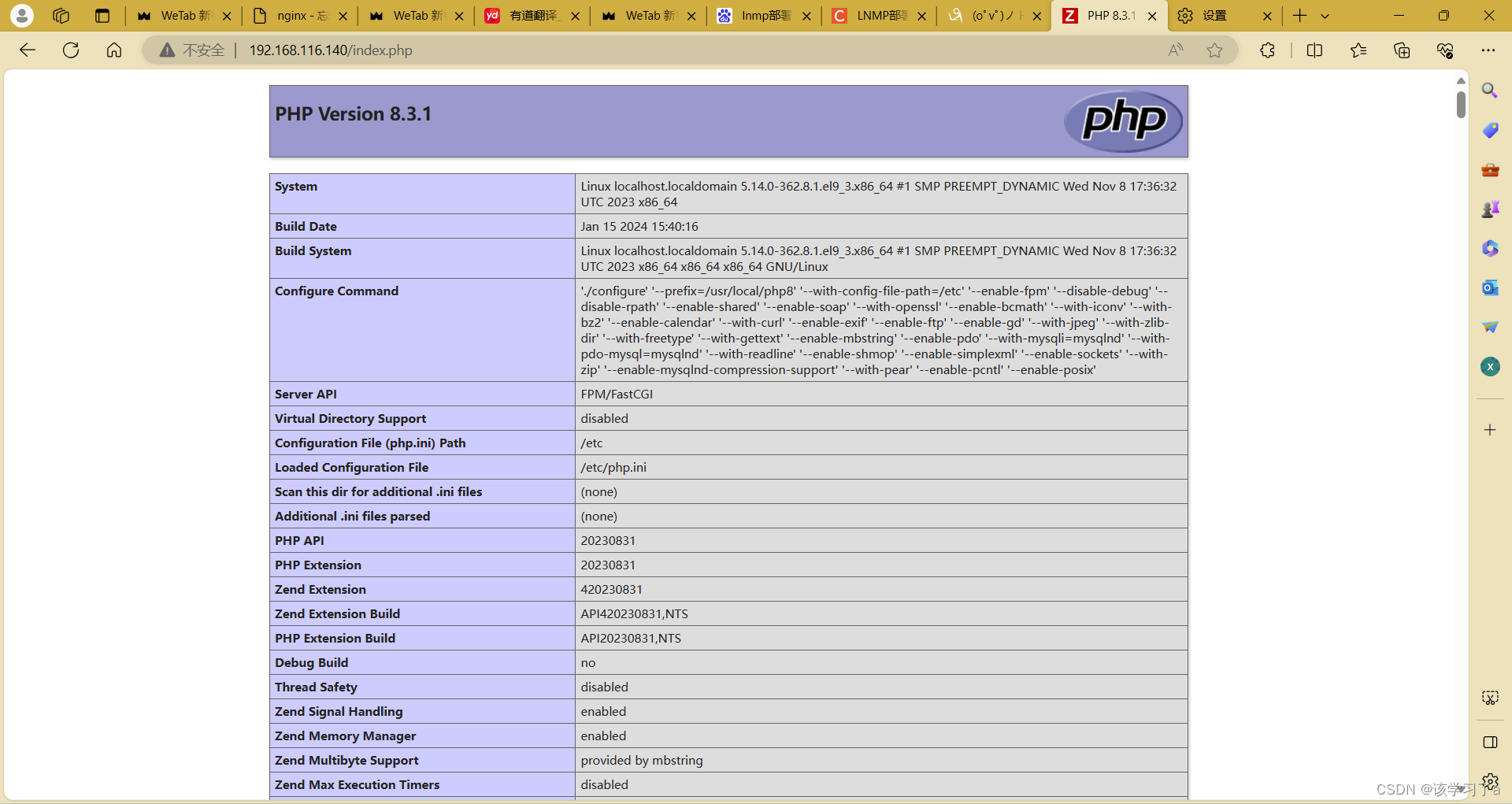Open Browser essentials heart icon
The height and width of the screenshot is (804, 1512).
1445,50
